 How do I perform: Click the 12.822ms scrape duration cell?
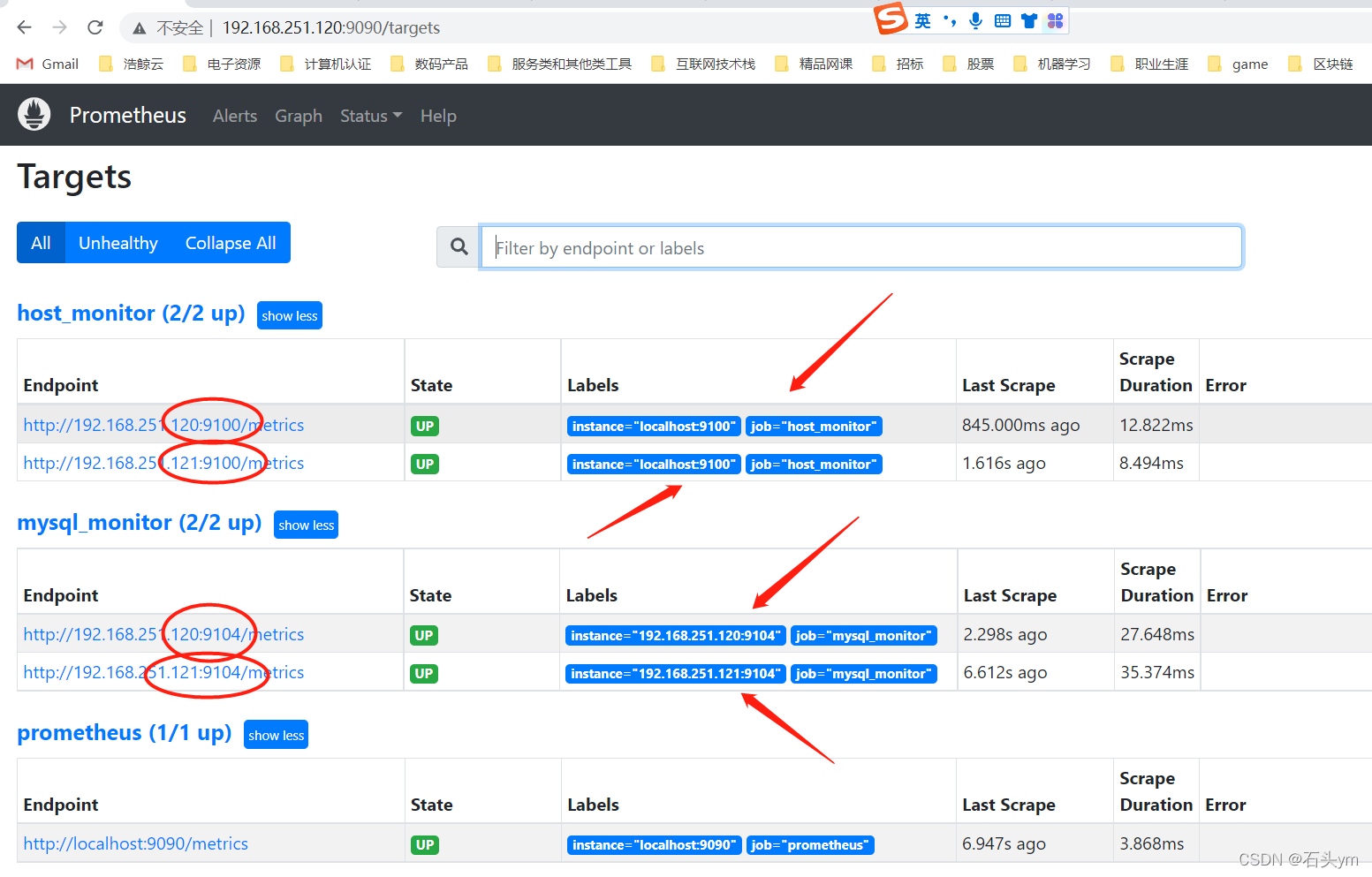1156,425
